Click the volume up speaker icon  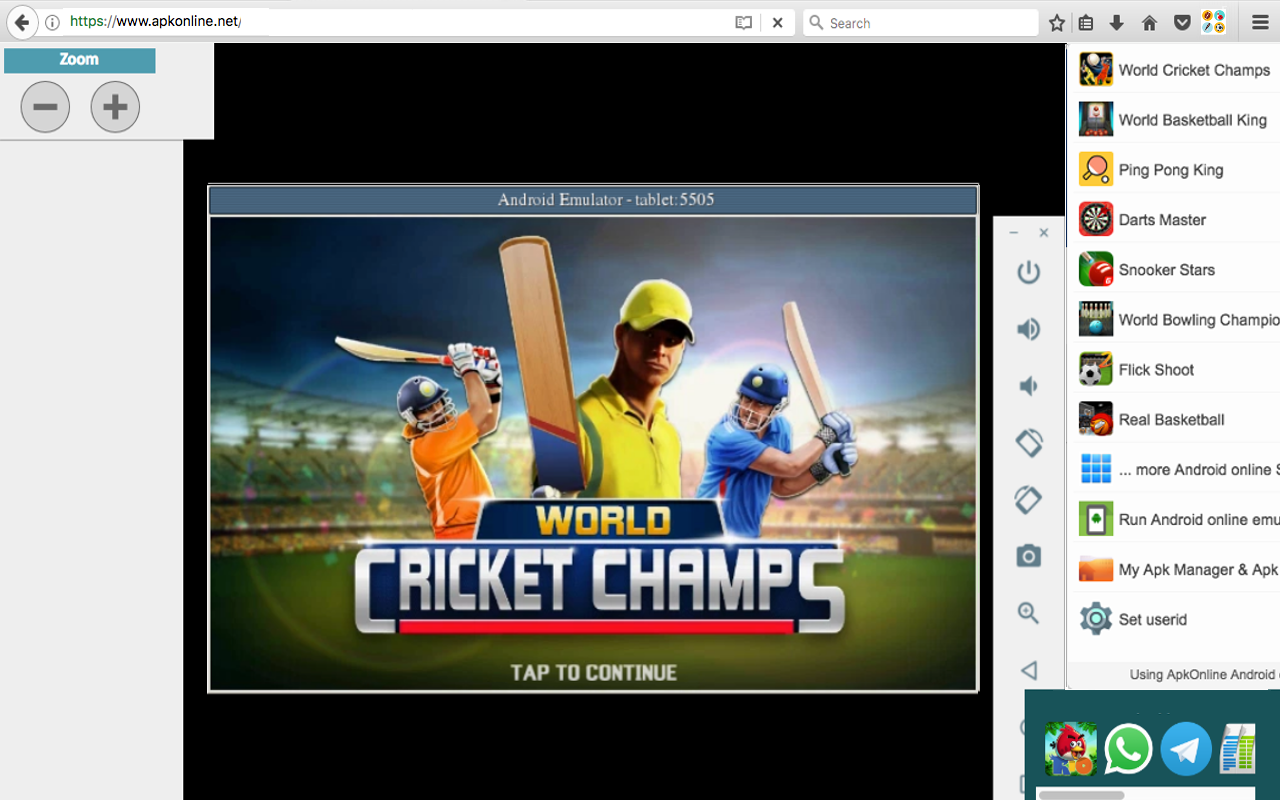[x=1028, y=329]
